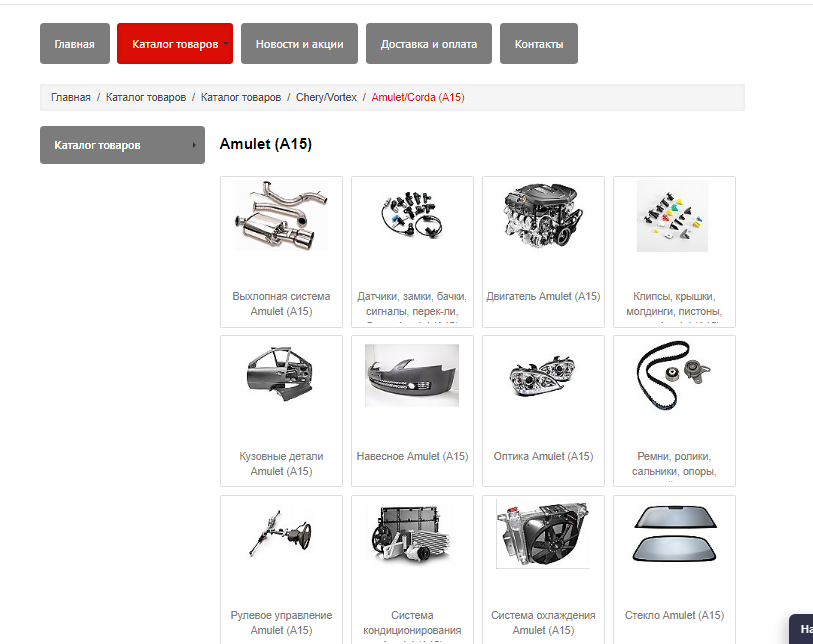Go to Новости и акции page
Viewport: 813px width, 644px height.
point(299,44)
